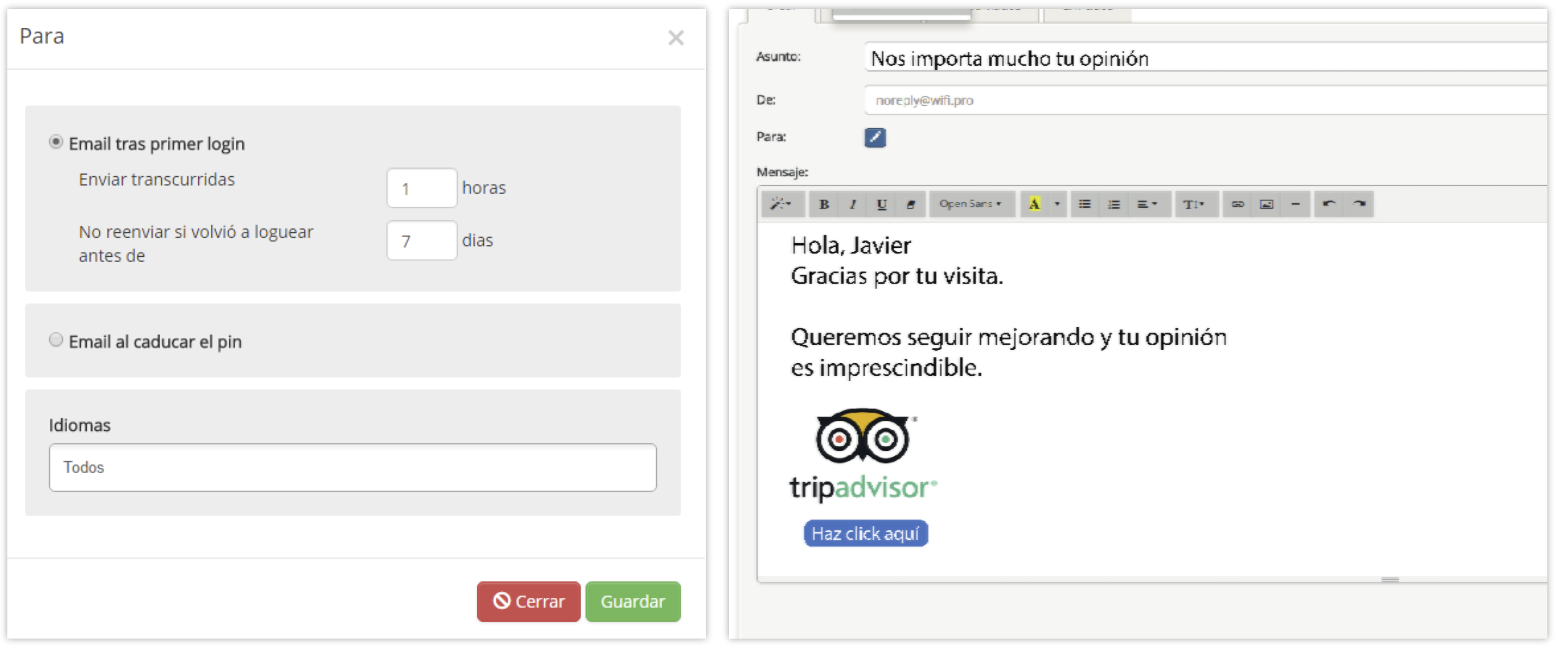
Task: Click the insert link icon
Action: pyautogui.click(x=1237, y=204)
